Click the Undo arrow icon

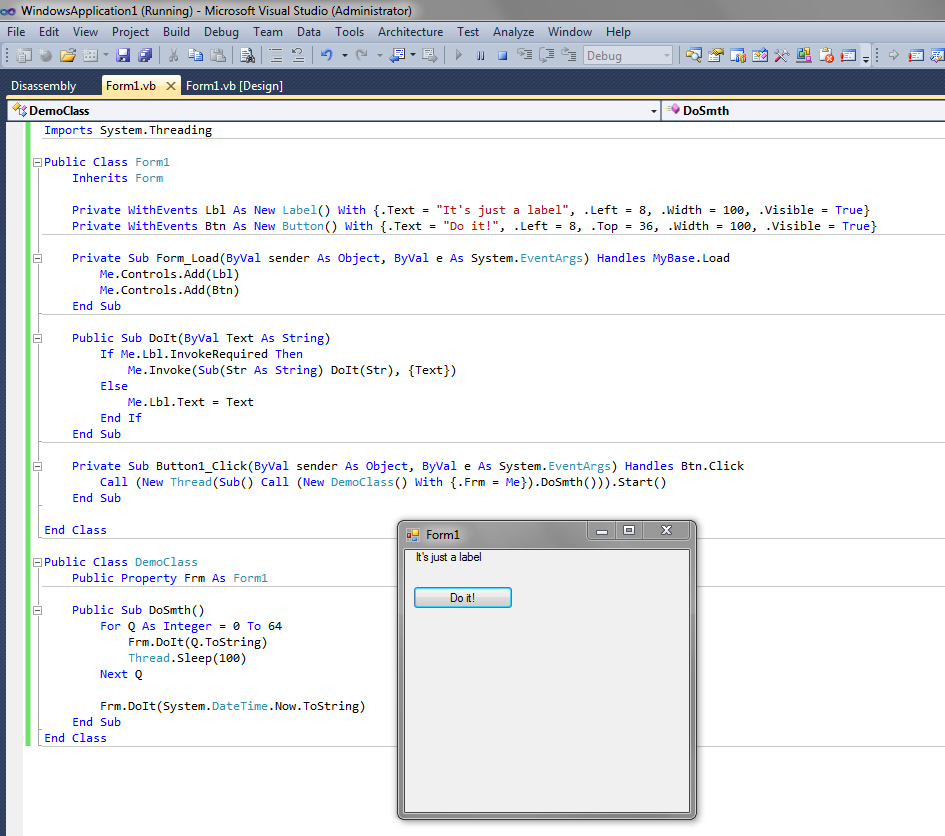[326, 56]
